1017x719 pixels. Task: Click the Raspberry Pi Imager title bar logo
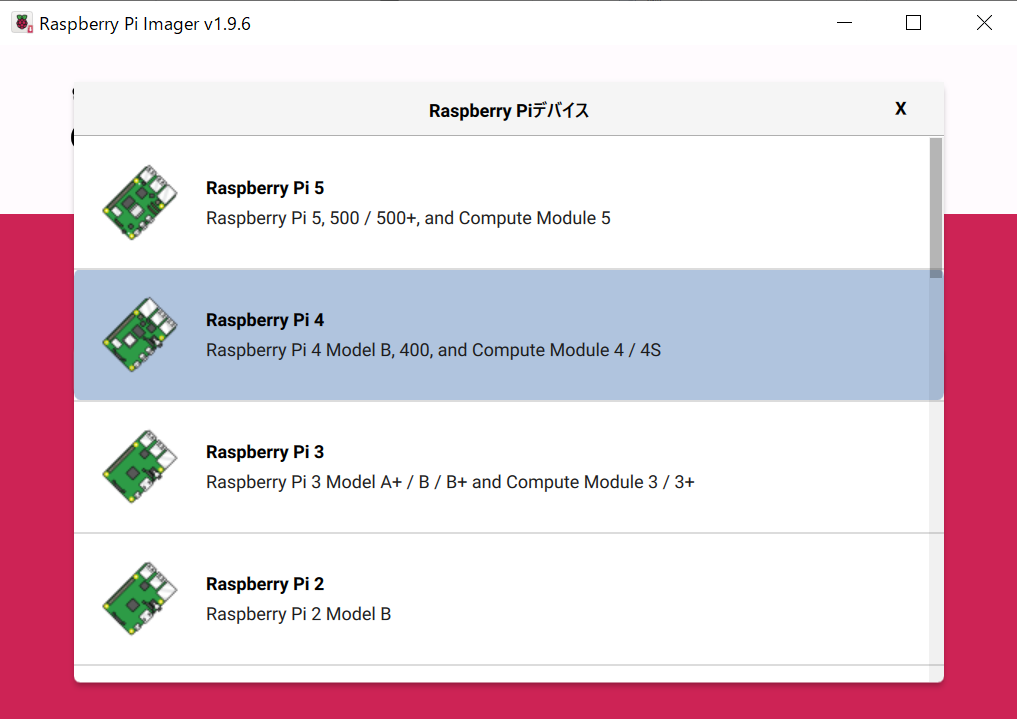tap(22, 23)
